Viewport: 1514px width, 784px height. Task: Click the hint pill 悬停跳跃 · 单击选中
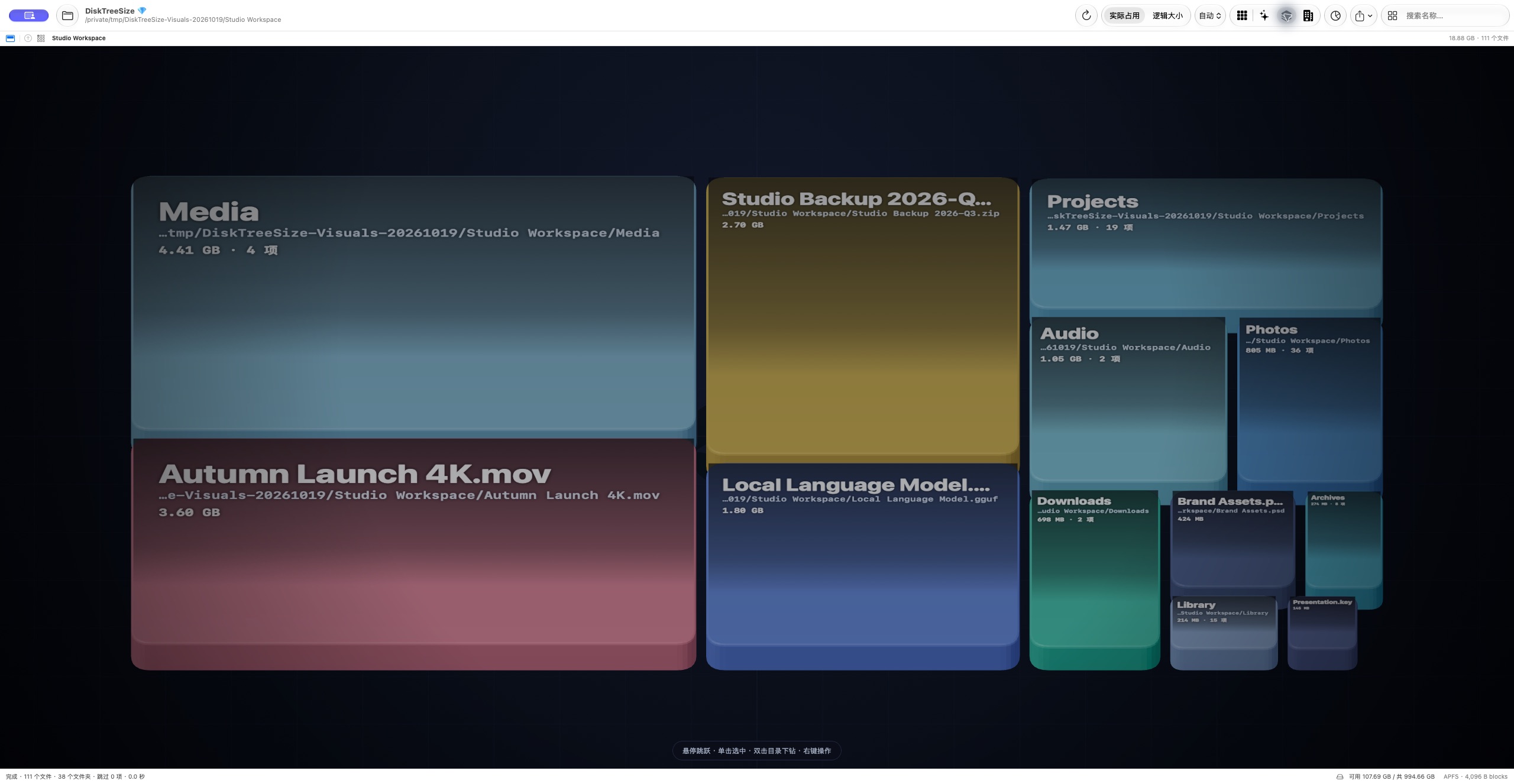pyautogui.click(x=756, y=751)
